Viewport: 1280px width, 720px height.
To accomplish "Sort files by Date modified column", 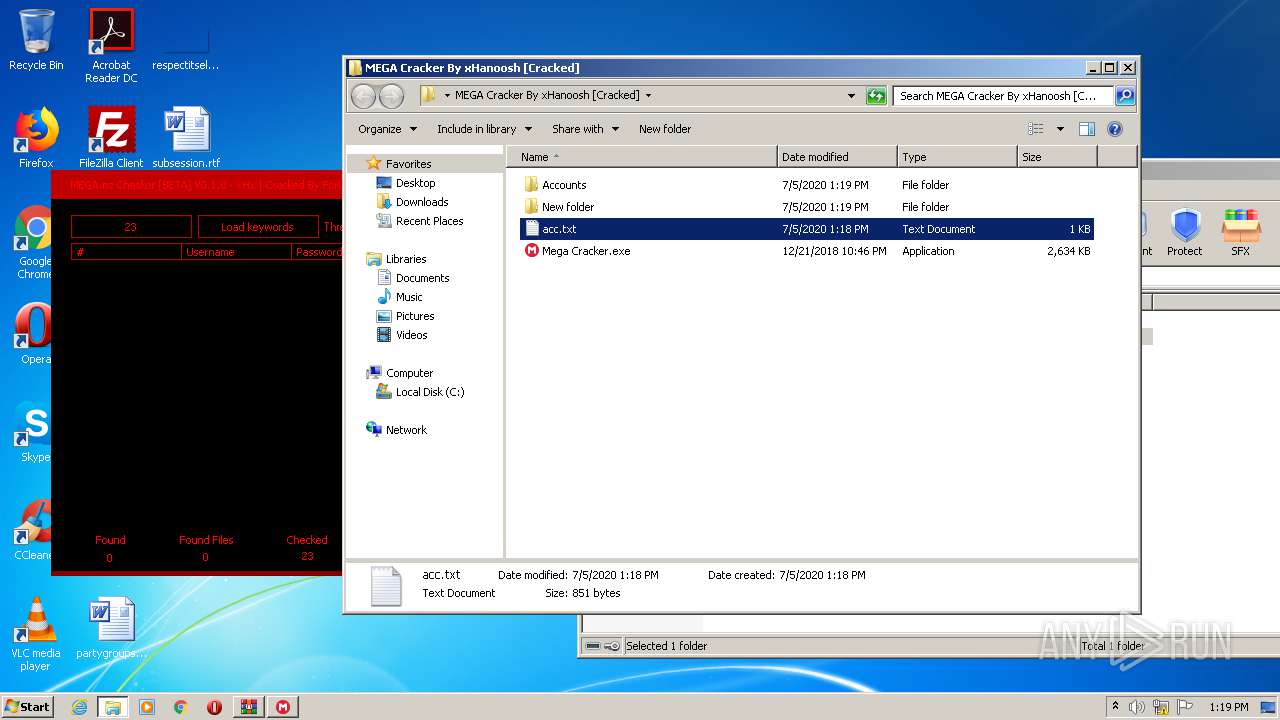I will (x=837, y=157).
